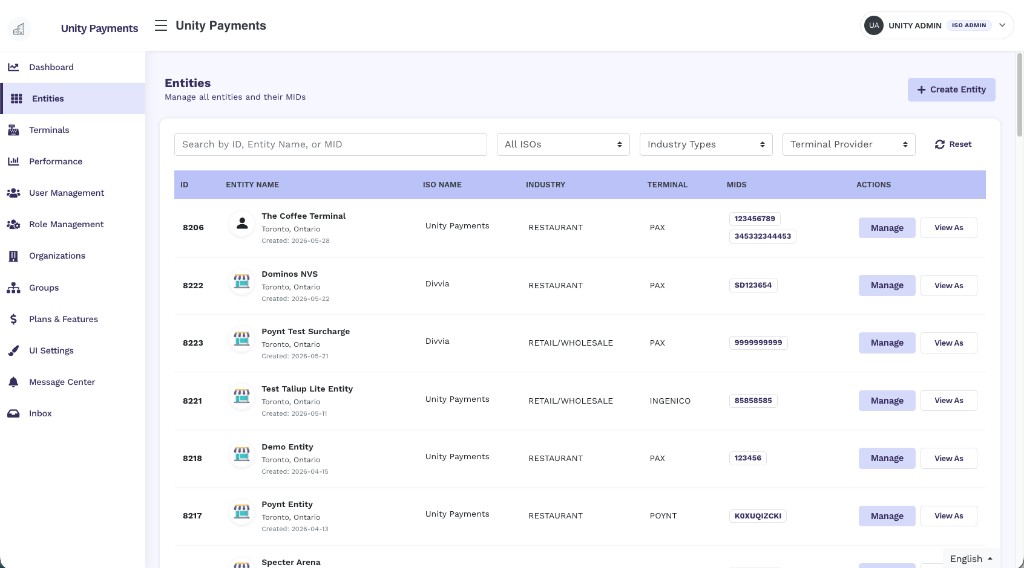The width and height of the screenshot is (1024, 568).
Task: Open the All ISOs dropdown
Action: point(563,144)
